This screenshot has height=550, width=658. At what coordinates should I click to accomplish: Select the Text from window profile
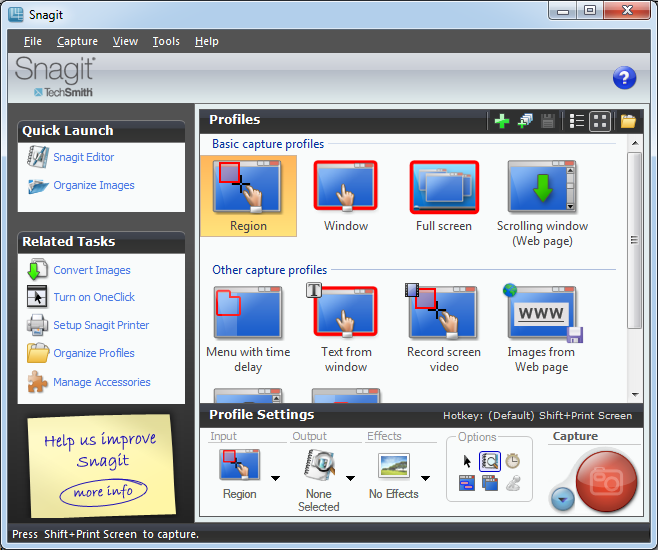346,329
